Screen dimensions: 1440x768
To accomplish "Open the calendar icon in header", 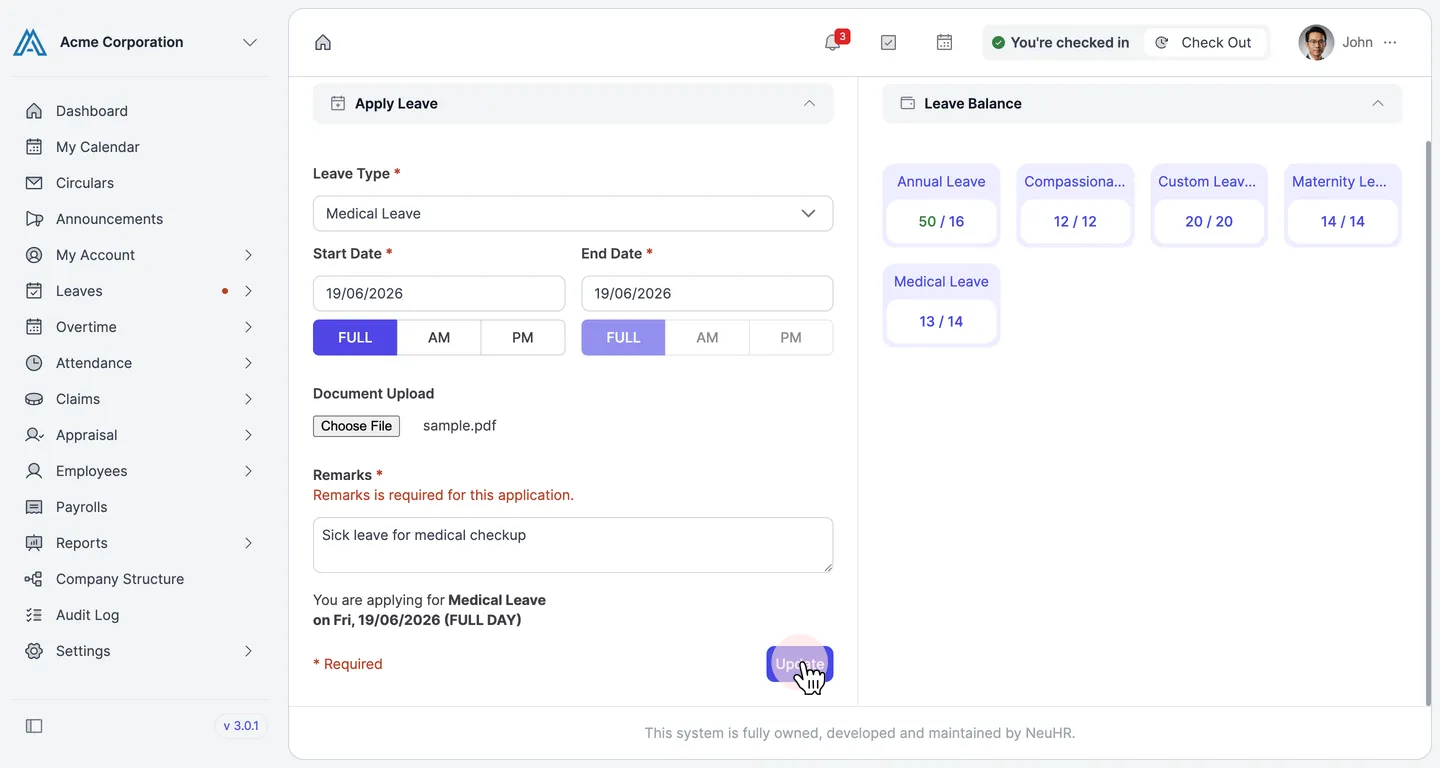I will (944, 42).
